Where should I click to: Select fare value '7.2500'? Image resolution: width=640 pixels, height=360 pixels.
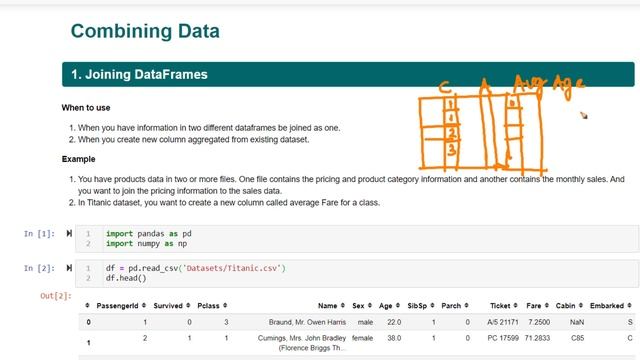[x=539, y=322]
